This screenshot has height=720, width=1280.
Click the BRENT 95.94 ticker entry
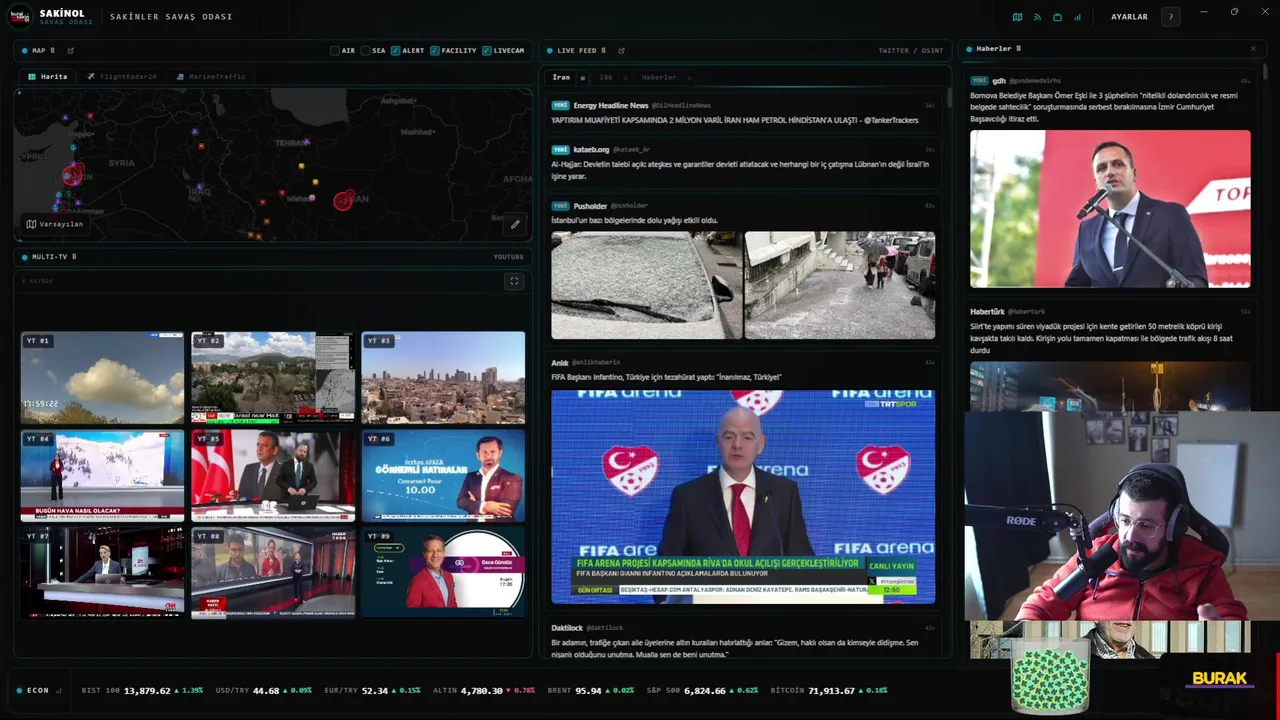coord(590,690)
